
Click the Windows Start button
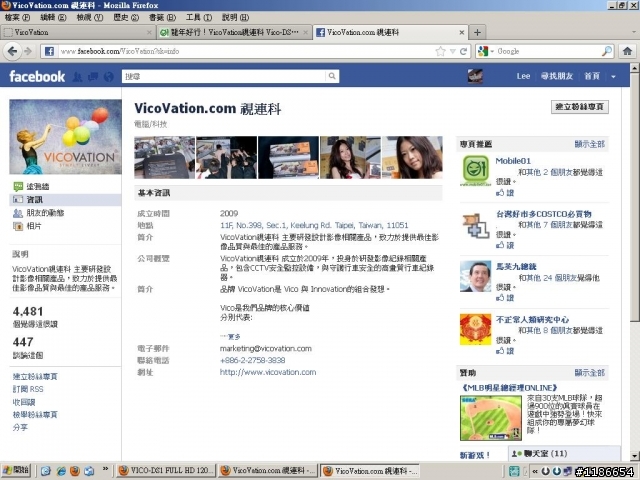16,470
